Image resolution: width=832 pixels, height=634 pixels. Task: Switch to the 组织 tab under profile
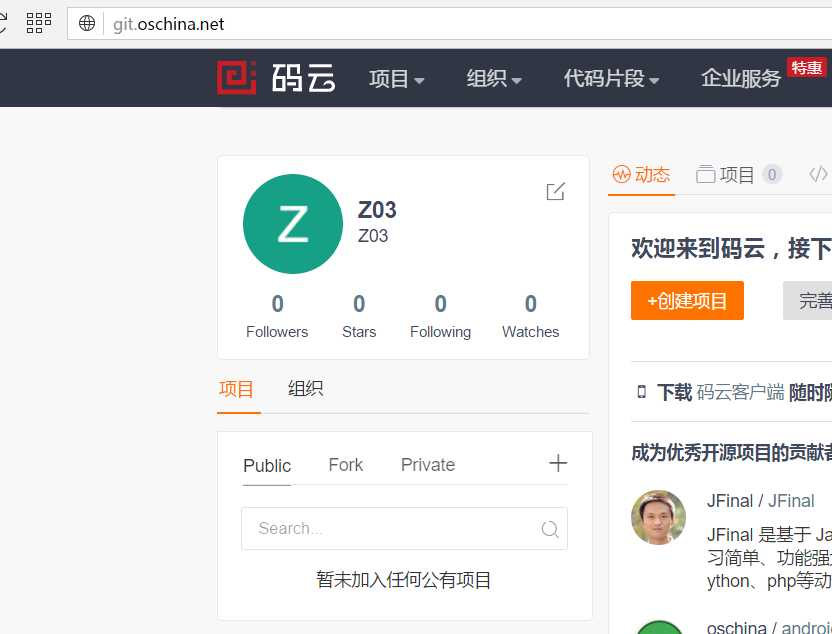[306, 389]
